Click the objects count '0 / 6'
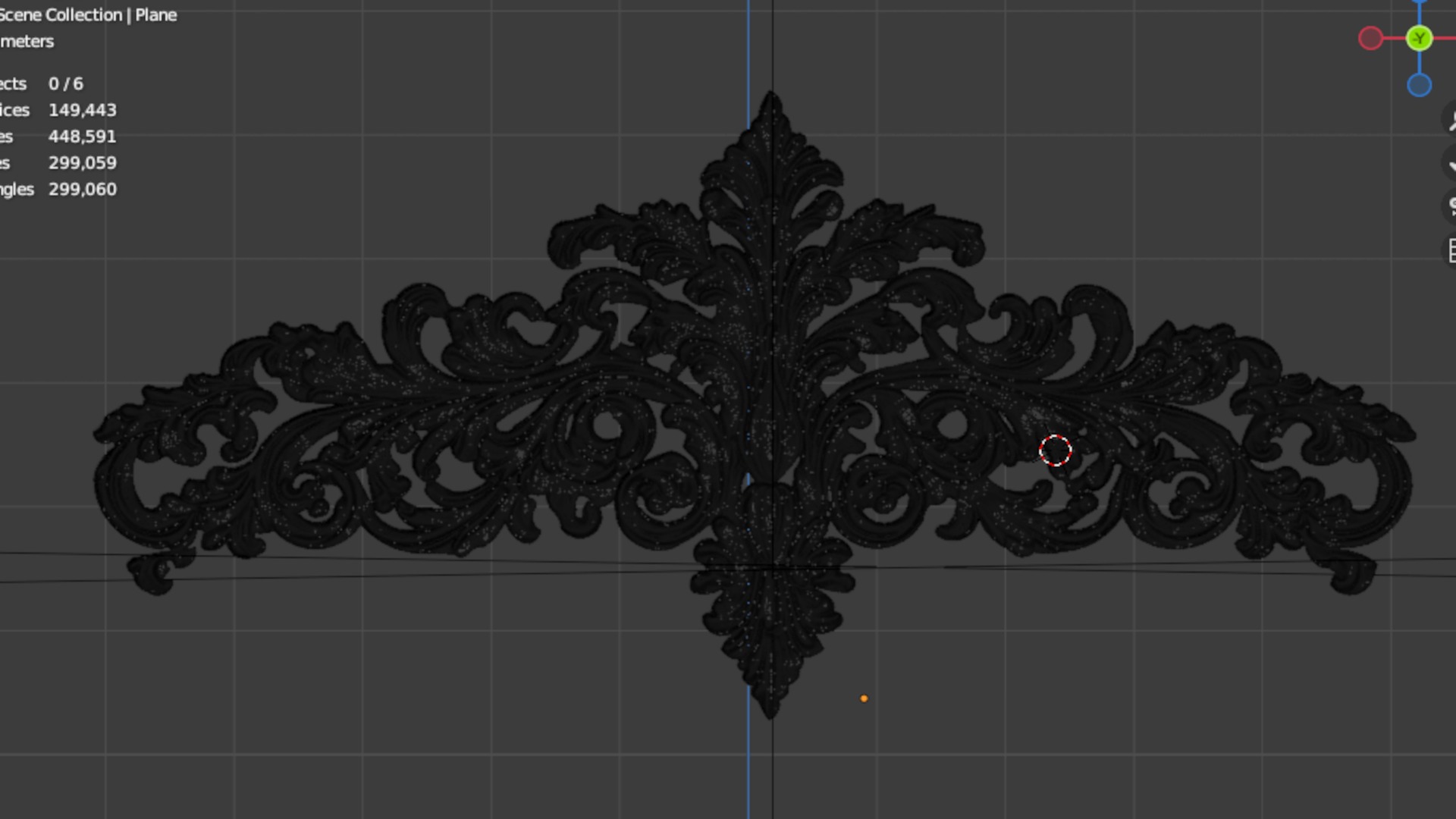1456x819 pixels. (x=66, y=83)
